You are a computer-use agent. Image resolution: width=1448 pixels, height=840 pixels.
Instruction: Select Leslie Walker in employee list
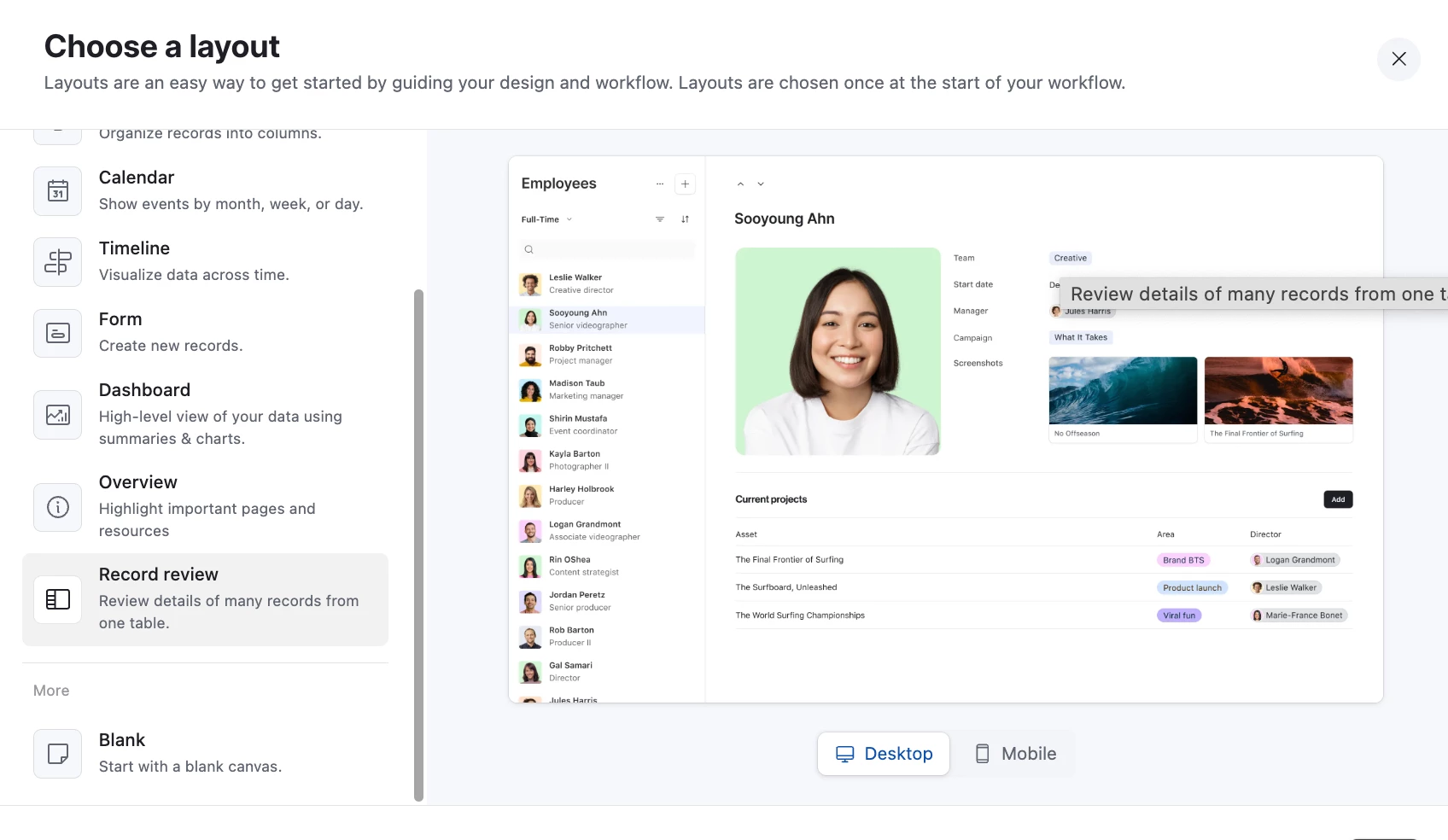click(607, 283)
